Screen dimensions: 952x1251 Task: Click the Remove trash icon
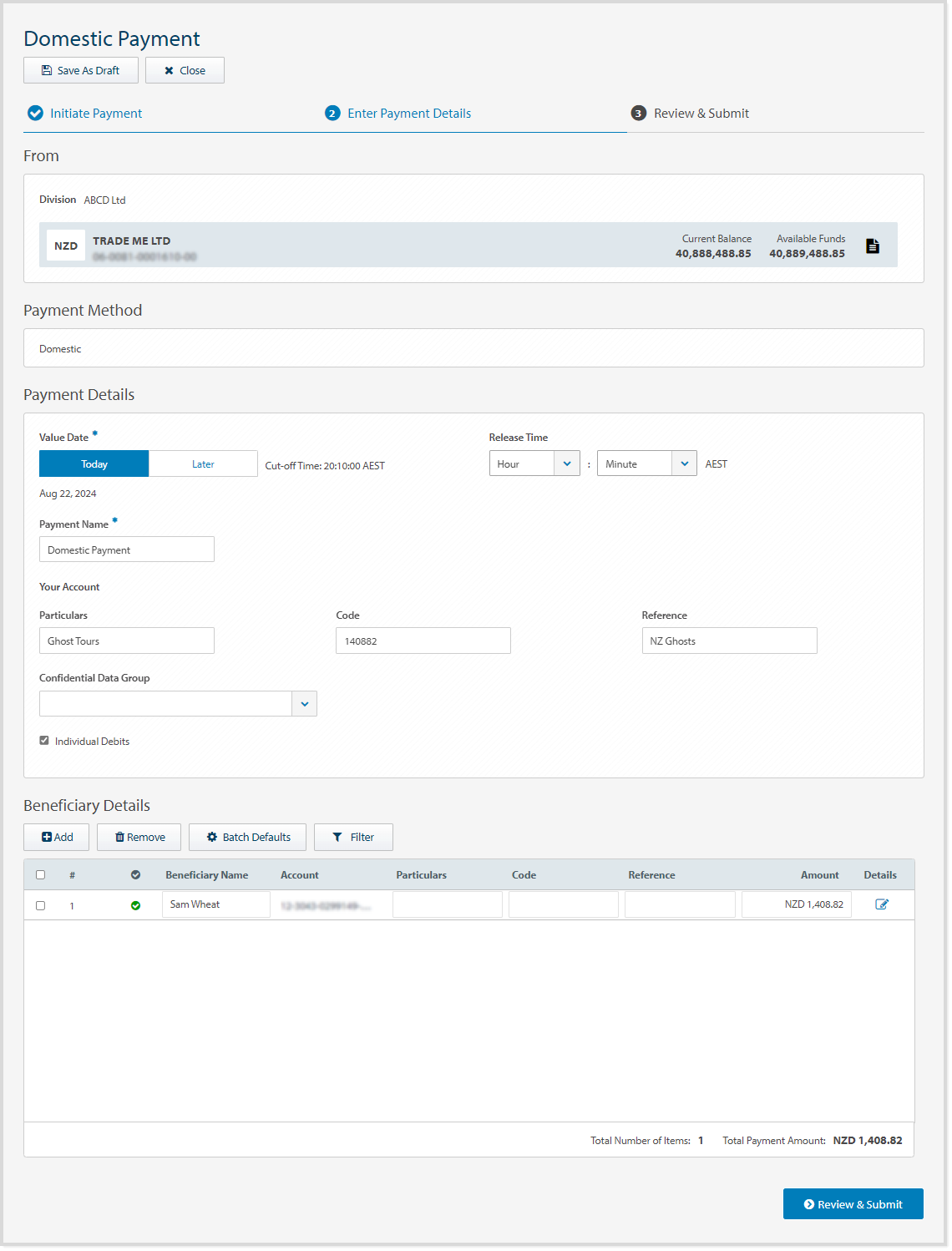coord(120,837)
